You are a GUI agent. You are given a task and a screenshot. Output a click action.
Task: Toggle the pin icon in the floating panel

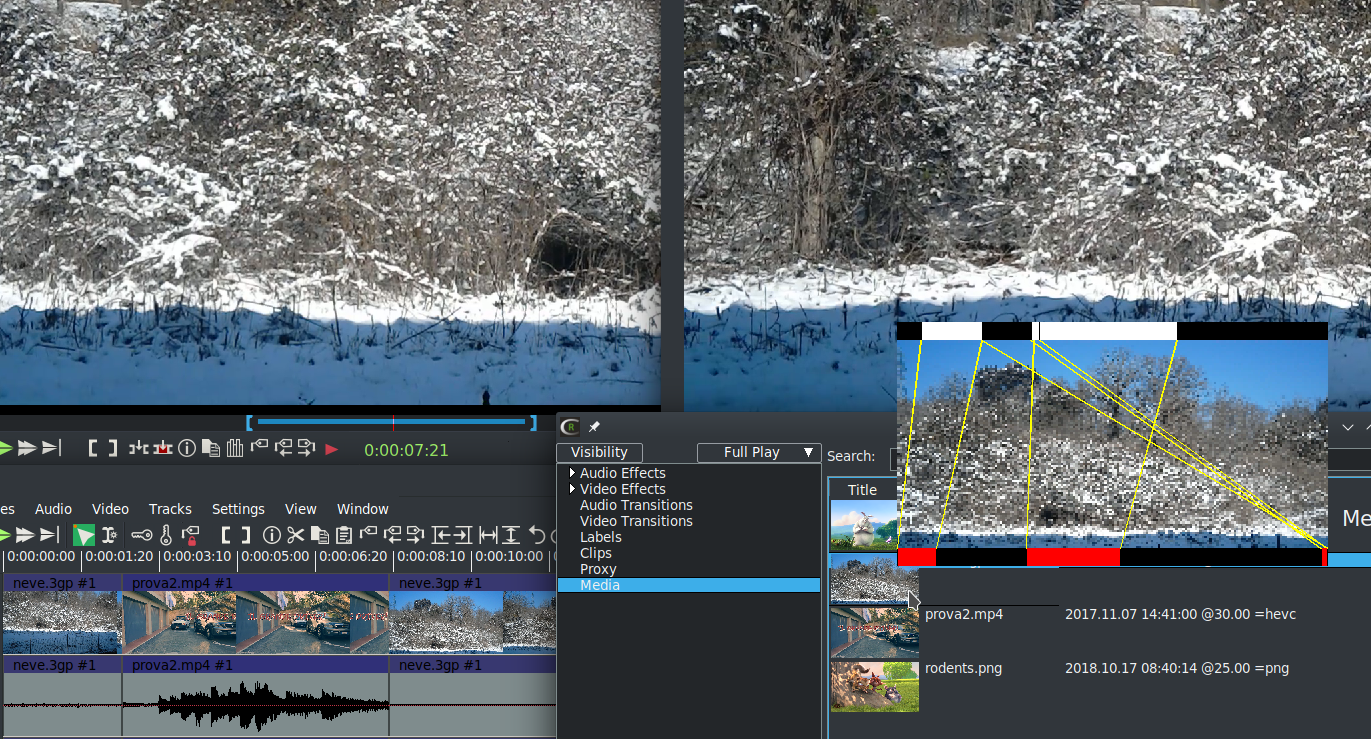(594, 426)
